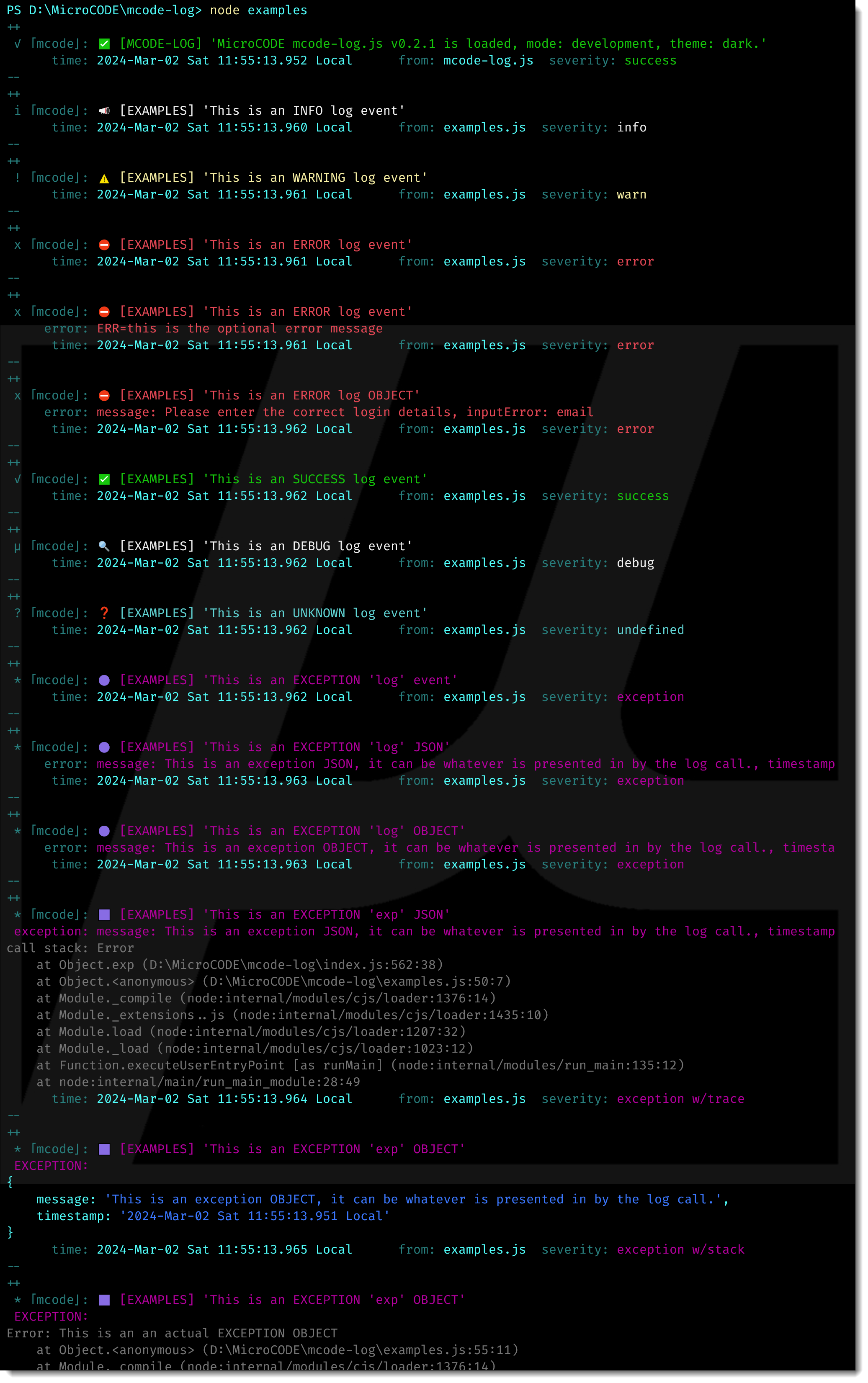The image size is (868, 1383).
Task: Click the 'exception w/stack' severity value
Action: tap(680, 1250)
